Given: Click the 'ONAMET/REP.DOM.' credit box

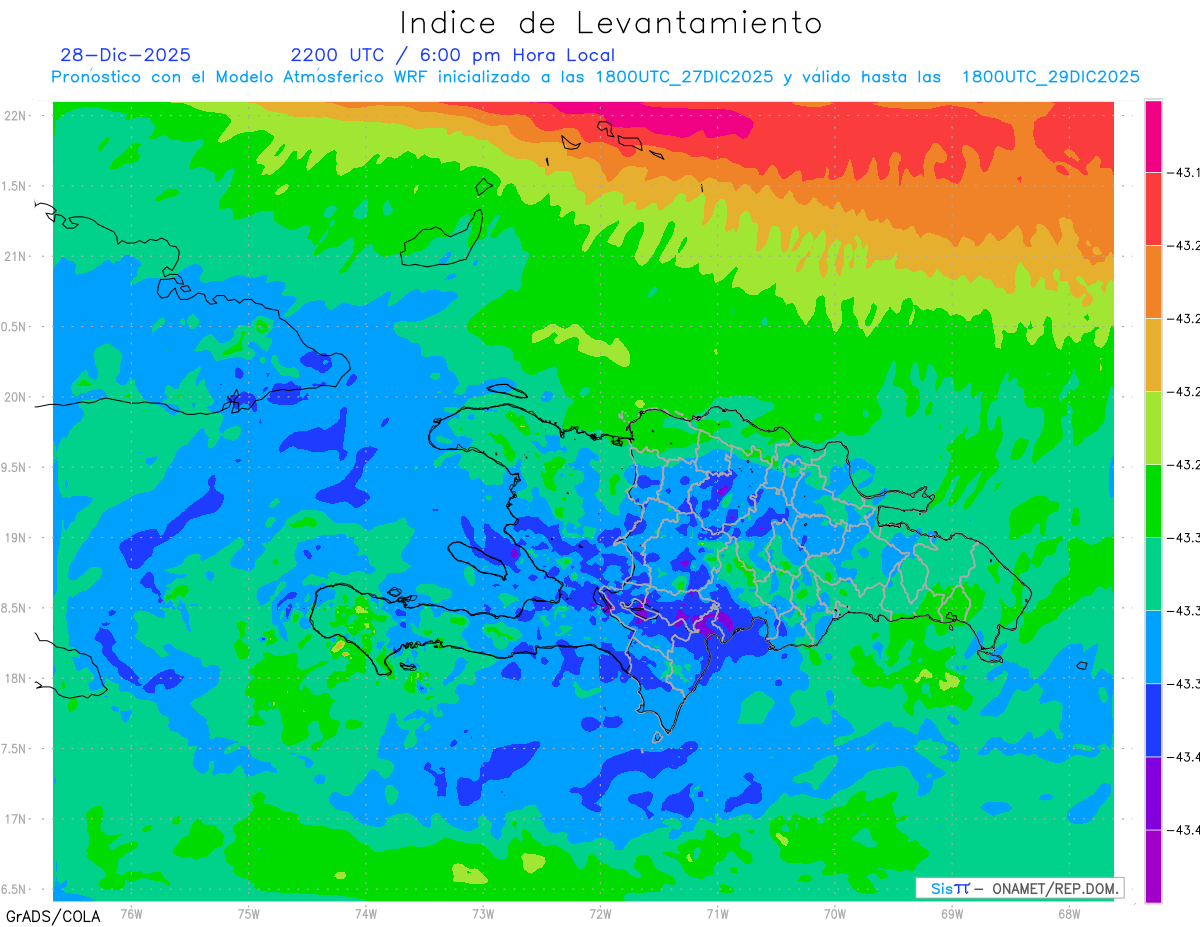Looking at the screenshot, I should point(1019,888).
